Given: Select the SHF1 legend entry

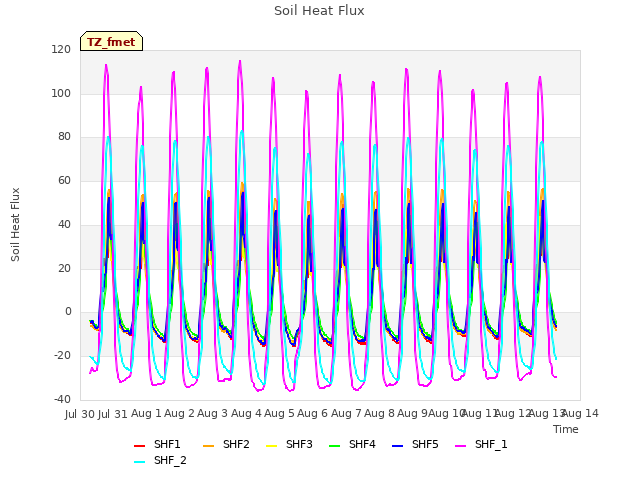Looking at the screenshot, I should pos(157,444).
